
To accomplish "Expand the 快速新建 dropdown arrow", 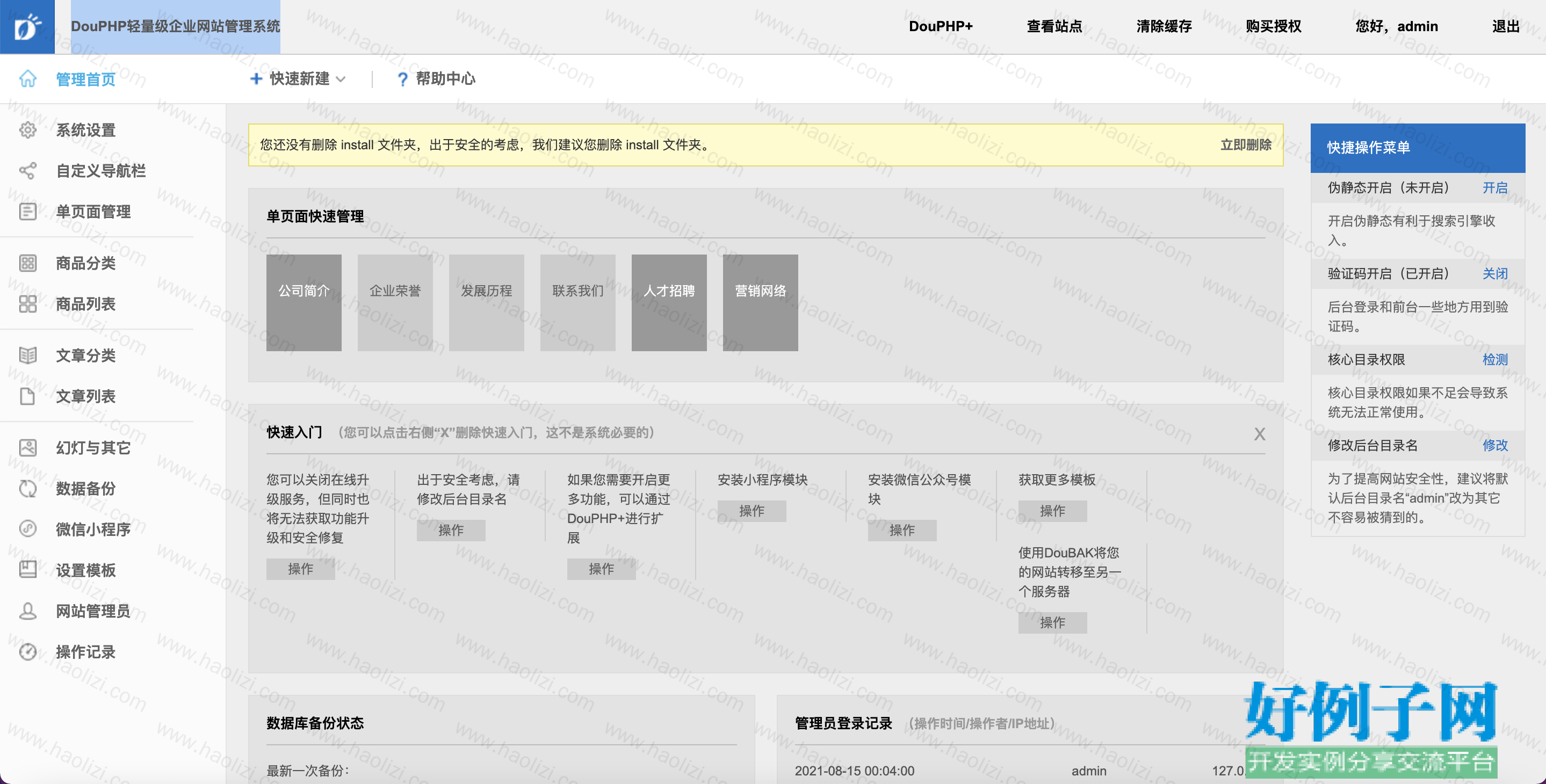I will pyautogui.click(x=341, y=79).
